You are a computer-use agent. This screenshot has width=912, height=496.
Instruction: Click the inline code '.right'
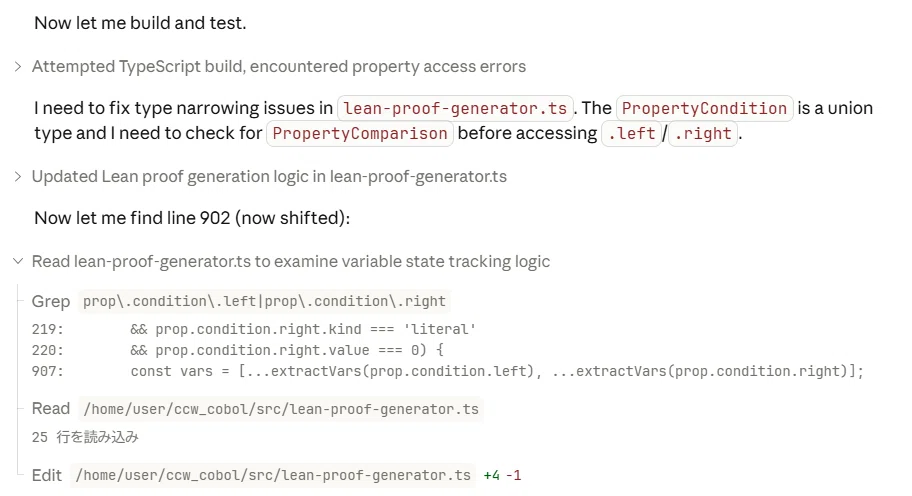click(703, 133)
